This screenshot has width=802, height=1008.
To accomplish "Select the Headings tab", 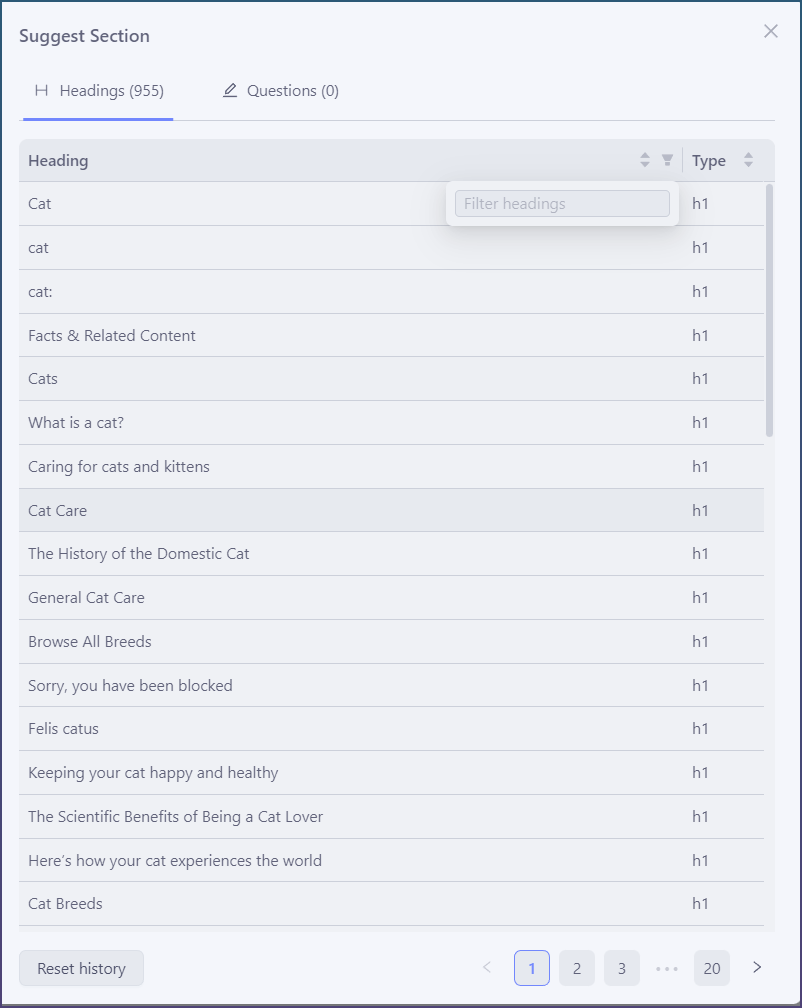I will 99,91.
